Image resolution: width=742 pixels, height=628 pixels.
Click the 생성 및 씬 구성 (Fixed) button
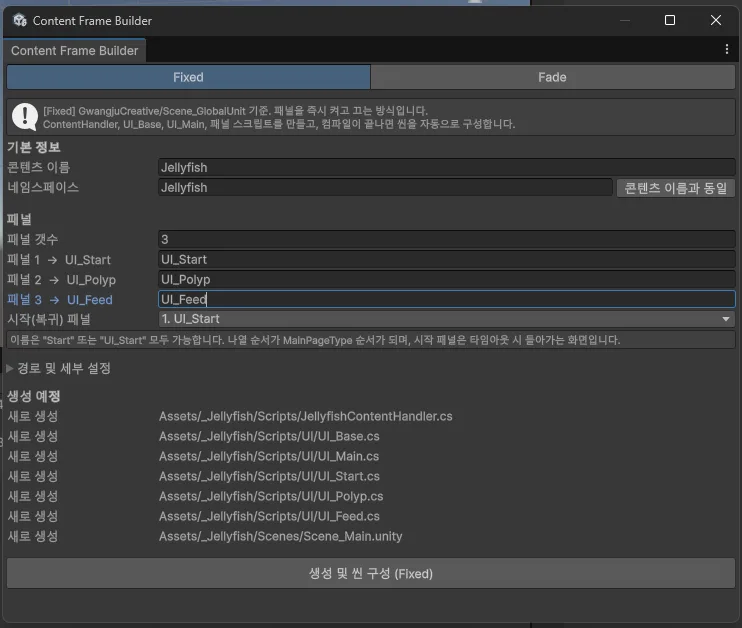371,574
